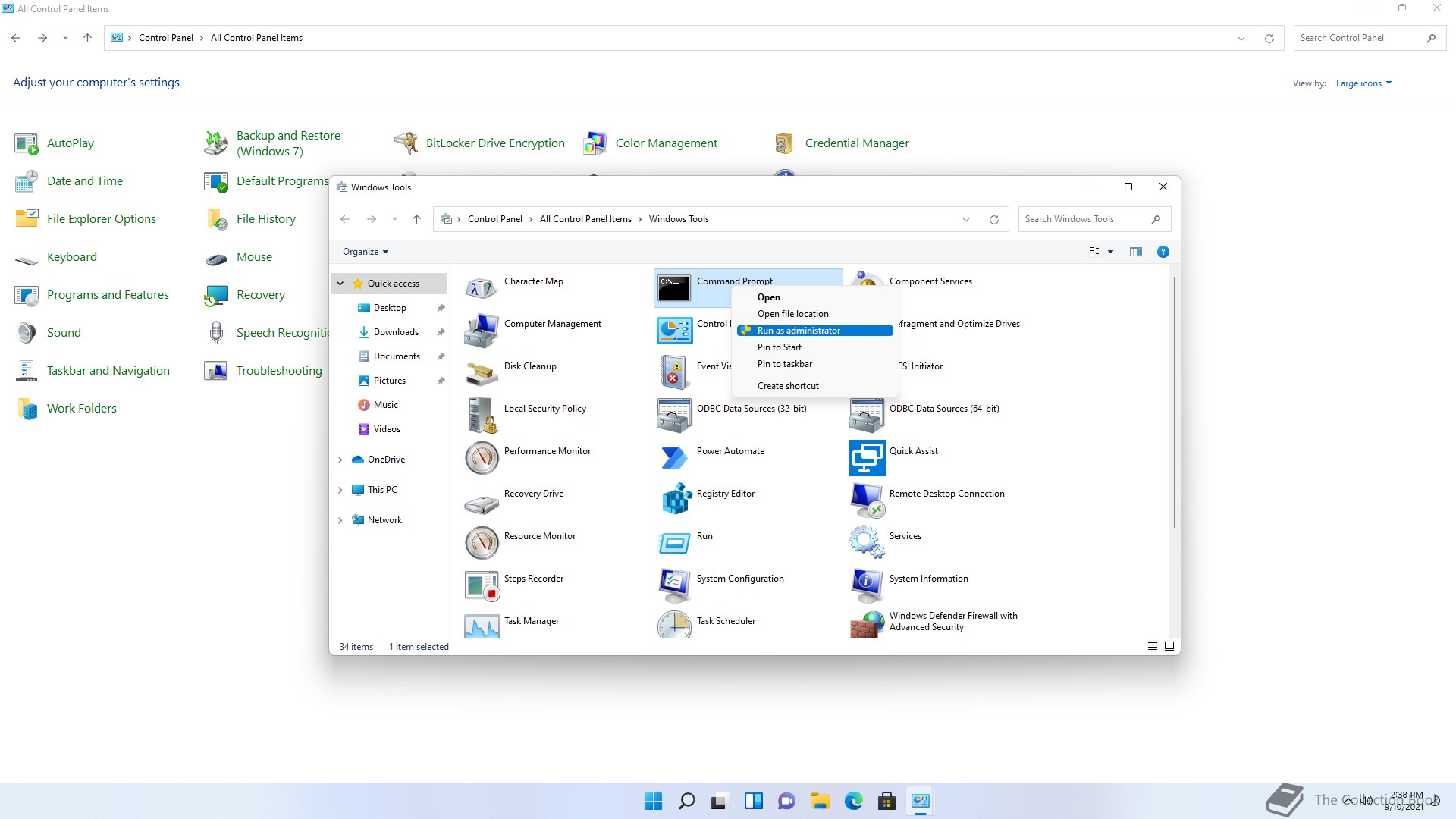Expand Windows Tools address bar history dropdown
The image size is (1456, 819).
tap(966, 220)
